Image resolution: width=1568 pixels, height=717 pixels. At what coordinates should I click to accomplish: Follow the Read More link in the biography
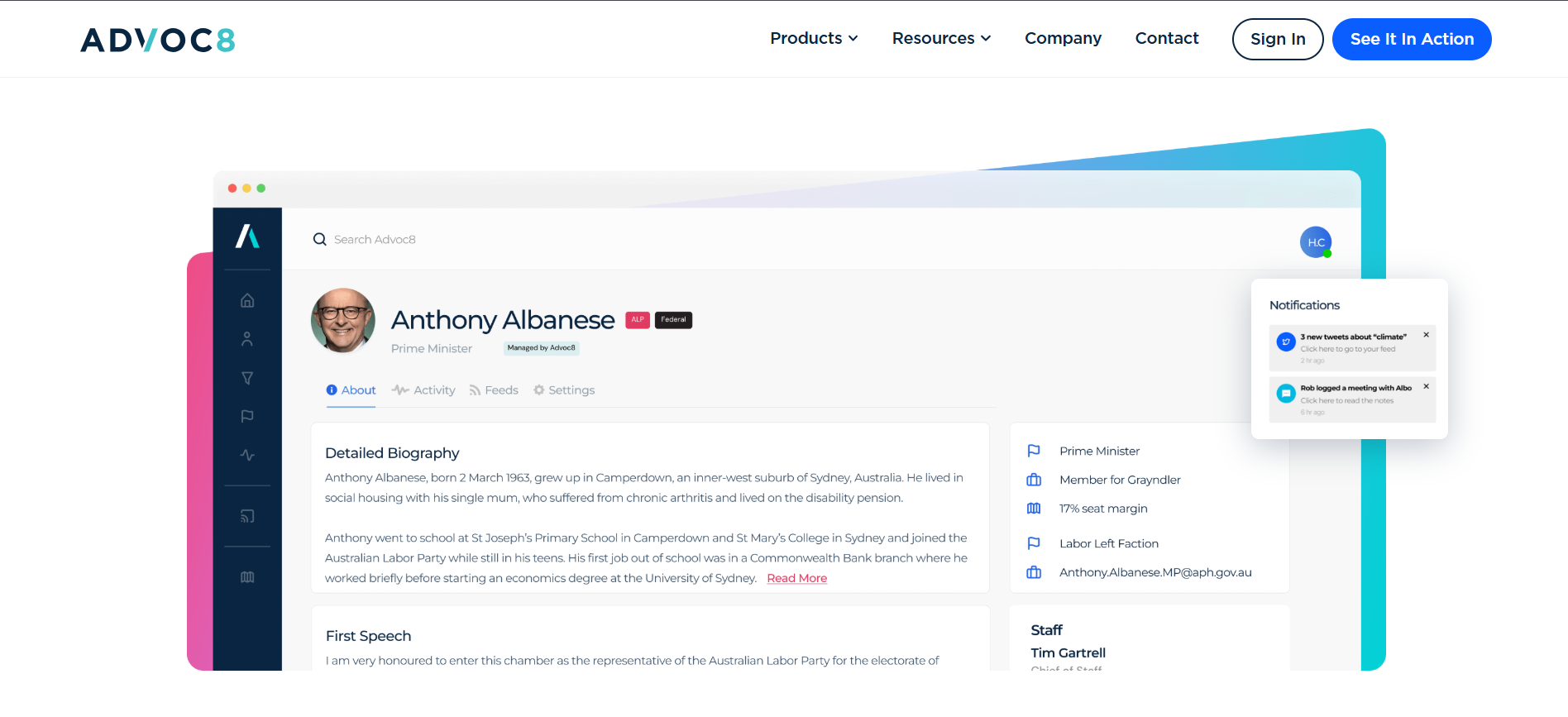pos(797,578)
